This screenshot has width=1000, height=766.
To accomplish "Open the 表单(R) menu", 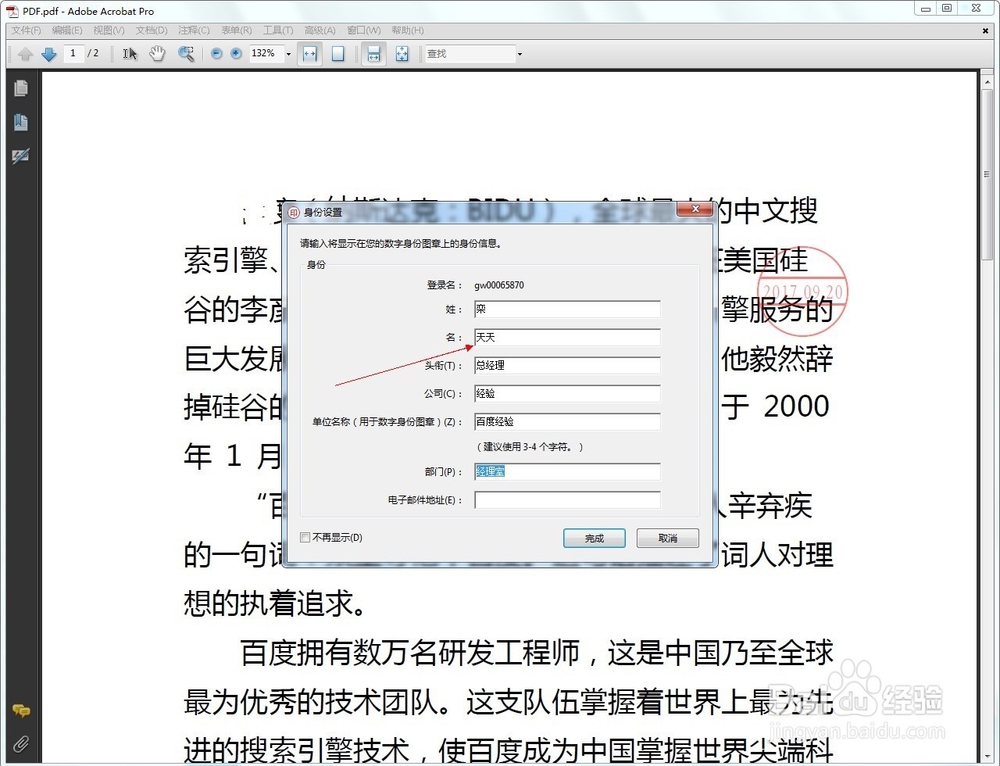I will [x=237, y=30].
